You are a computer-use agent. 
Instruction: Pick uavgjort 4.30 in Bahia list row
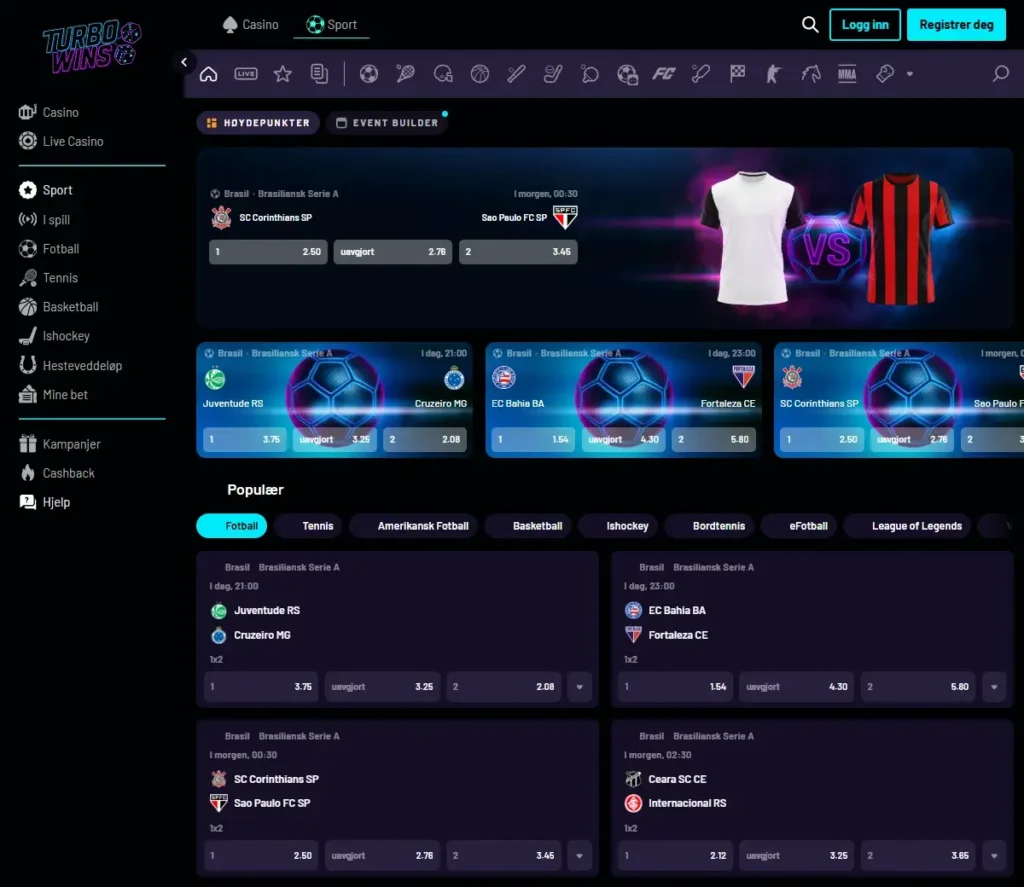pyautogui.click(x=796, y=687)
